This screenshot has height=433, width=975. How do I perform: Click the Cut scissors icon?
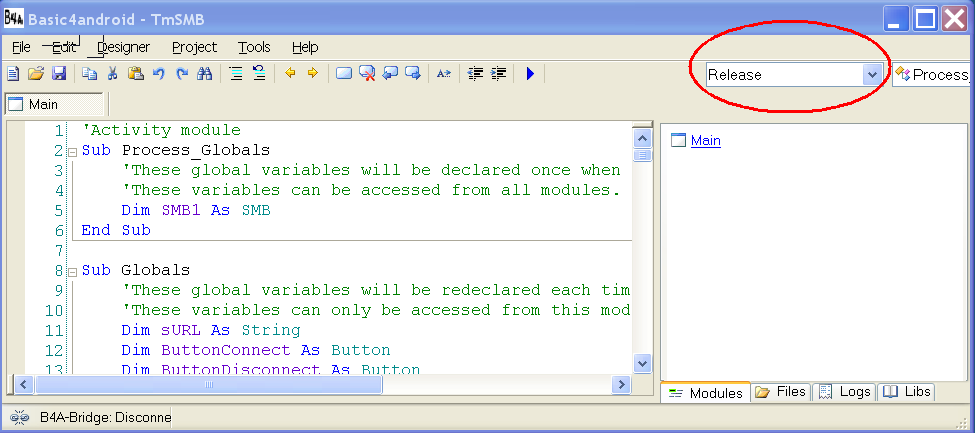[x=113, y=74]
